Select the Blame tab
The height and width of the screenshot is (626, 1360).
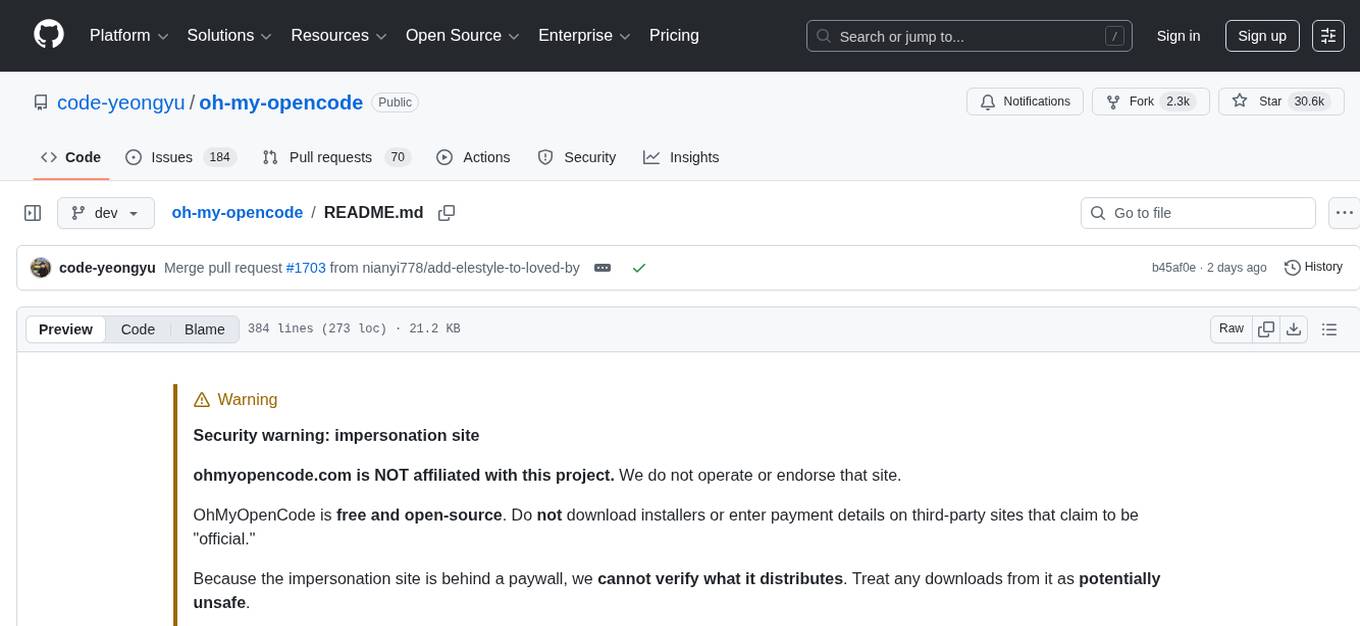204,329
